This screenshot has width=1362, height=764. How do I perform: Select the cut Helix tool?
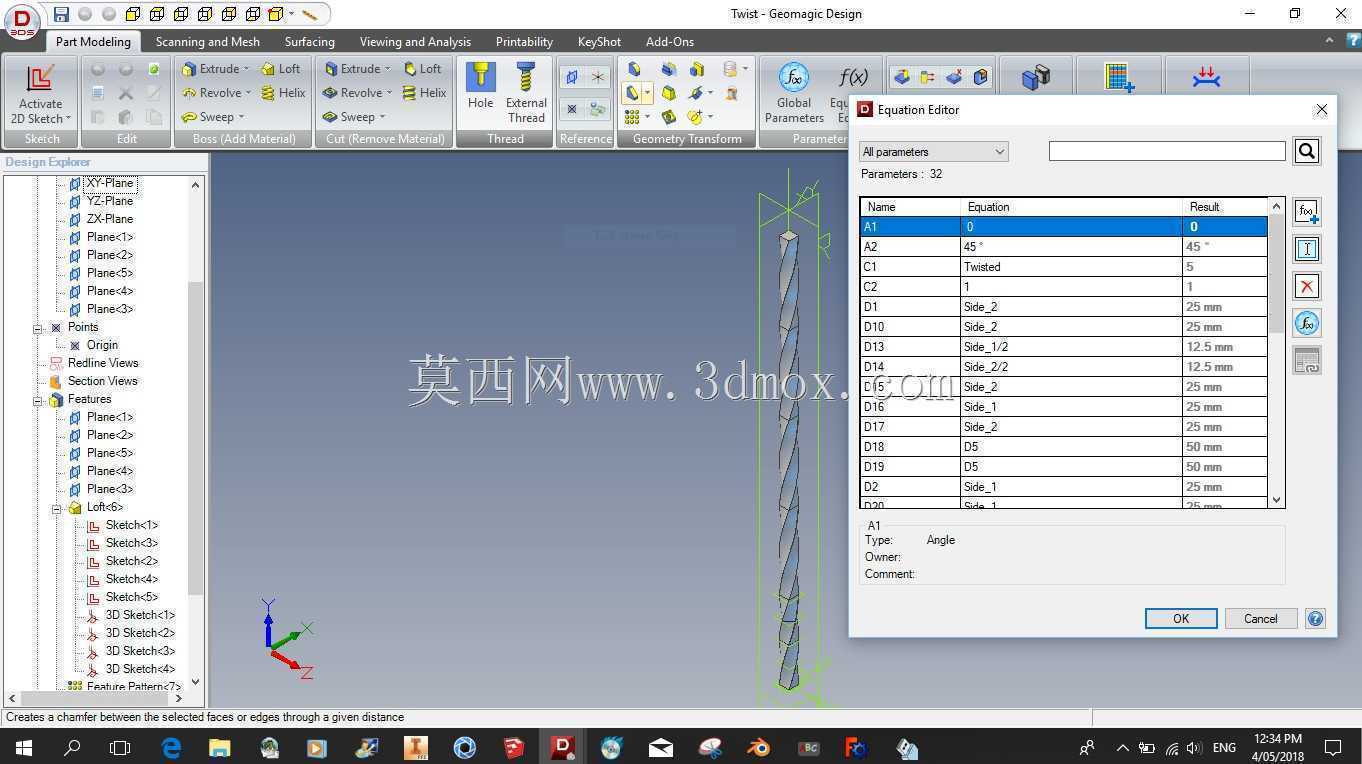click(424, 93)
